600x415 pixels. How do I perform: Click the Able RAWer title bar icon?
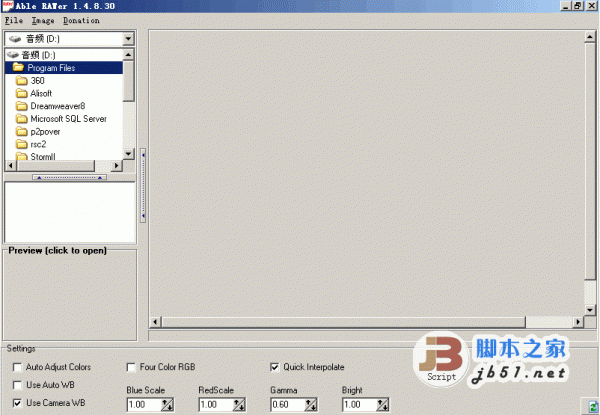[x=8, y=6]
